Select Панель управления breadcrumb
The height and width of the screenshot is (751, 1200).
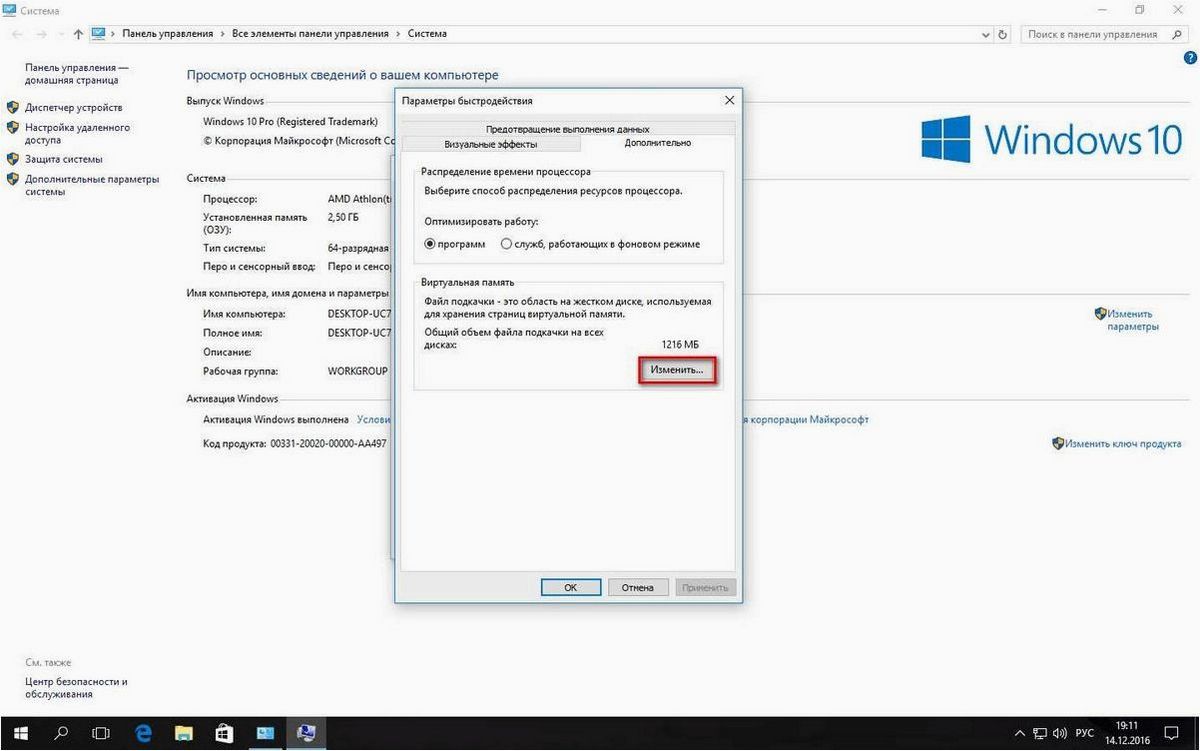point(168,34)
